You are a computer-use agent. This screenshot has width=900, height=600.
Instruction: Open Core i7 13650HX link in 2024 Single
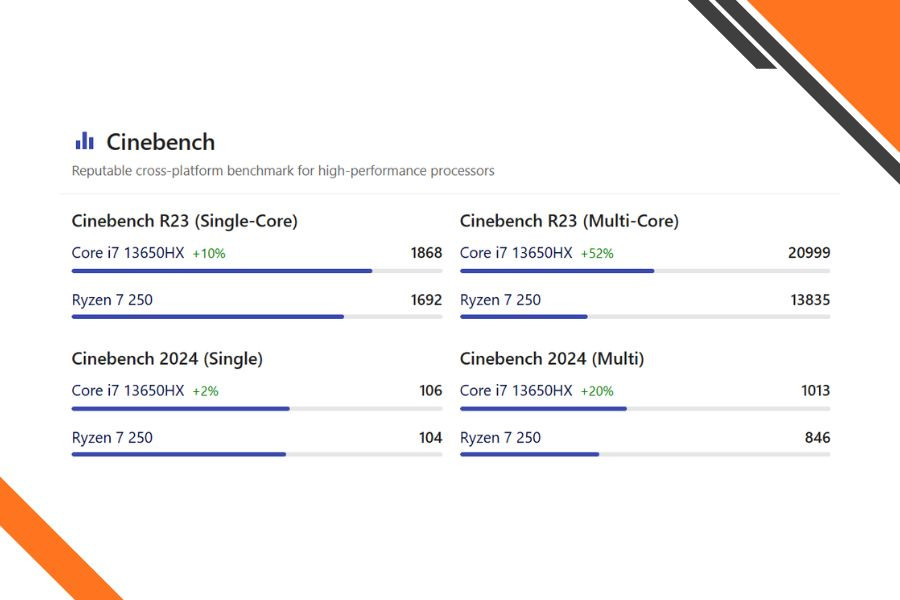(128, 391)
